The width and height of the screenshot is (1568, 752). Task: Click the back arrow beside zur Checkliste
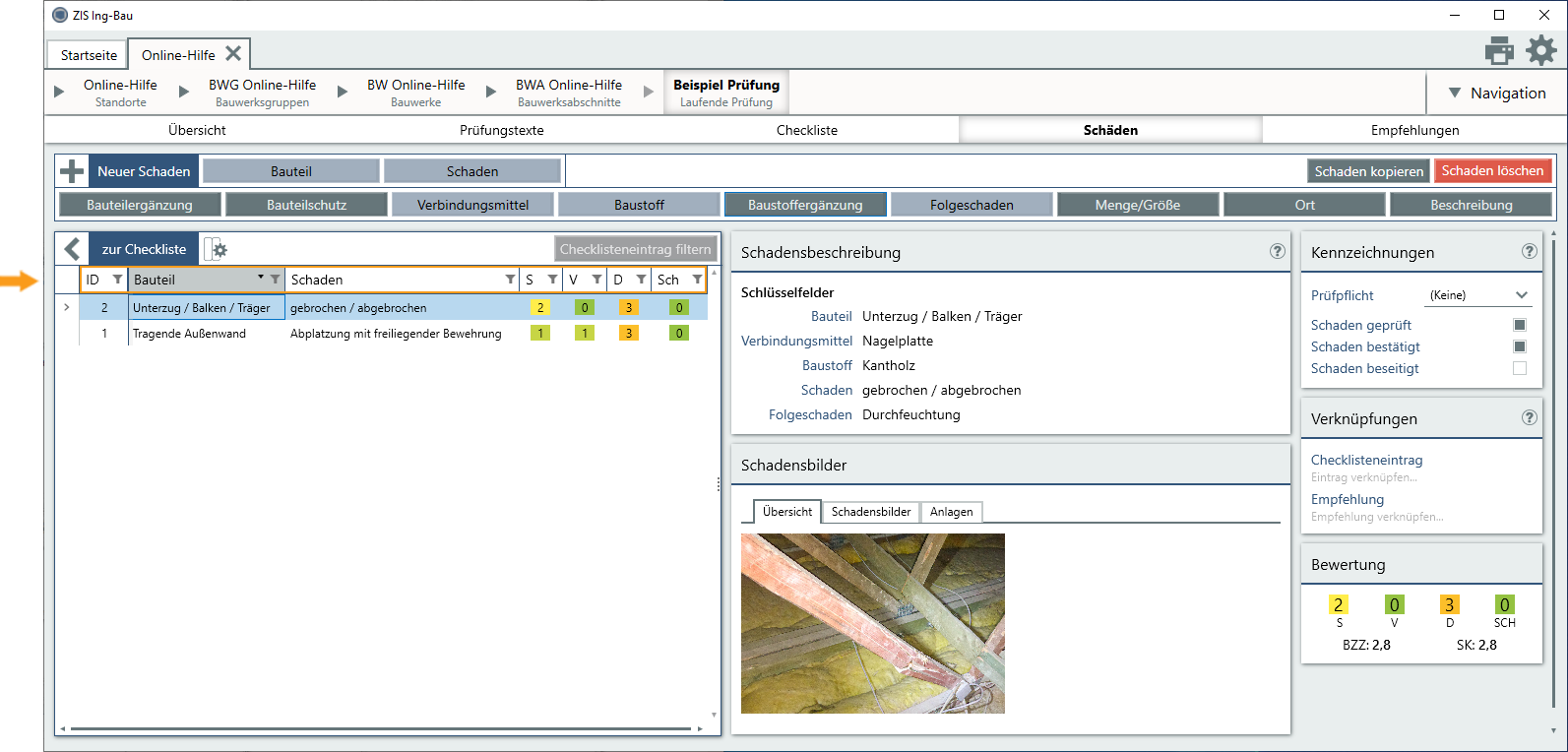[72, 249]
